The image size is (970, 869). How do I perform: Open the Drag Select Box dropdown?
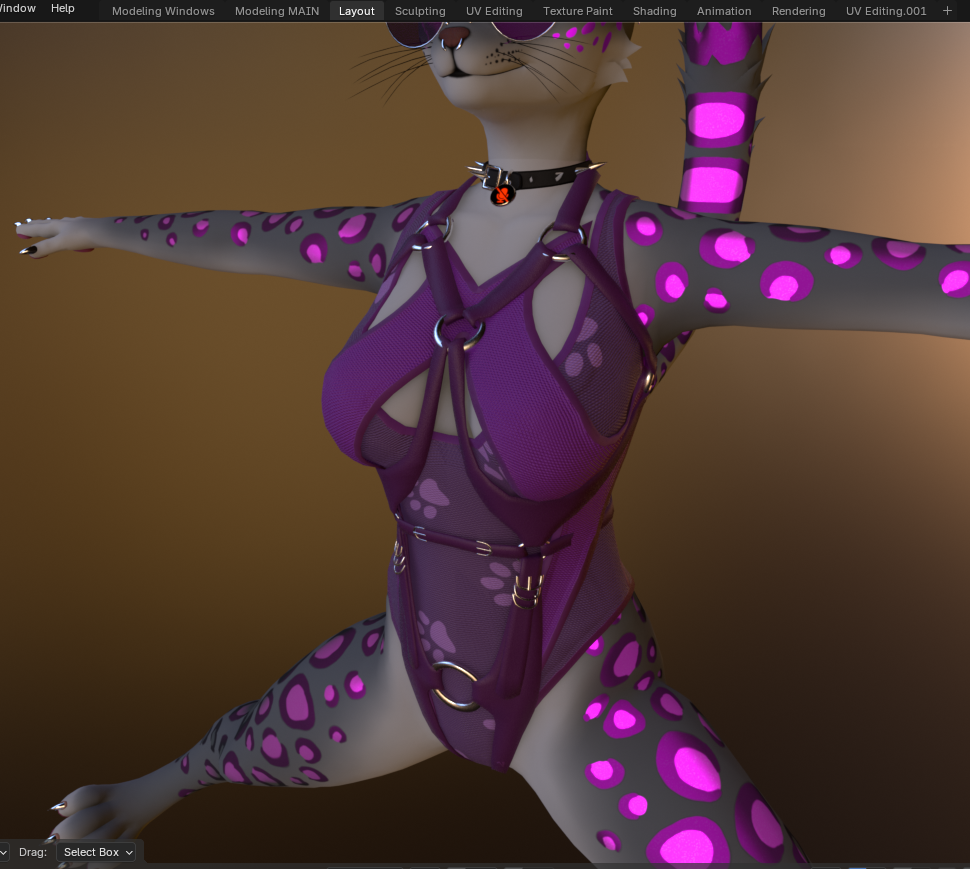pos(97,852)
